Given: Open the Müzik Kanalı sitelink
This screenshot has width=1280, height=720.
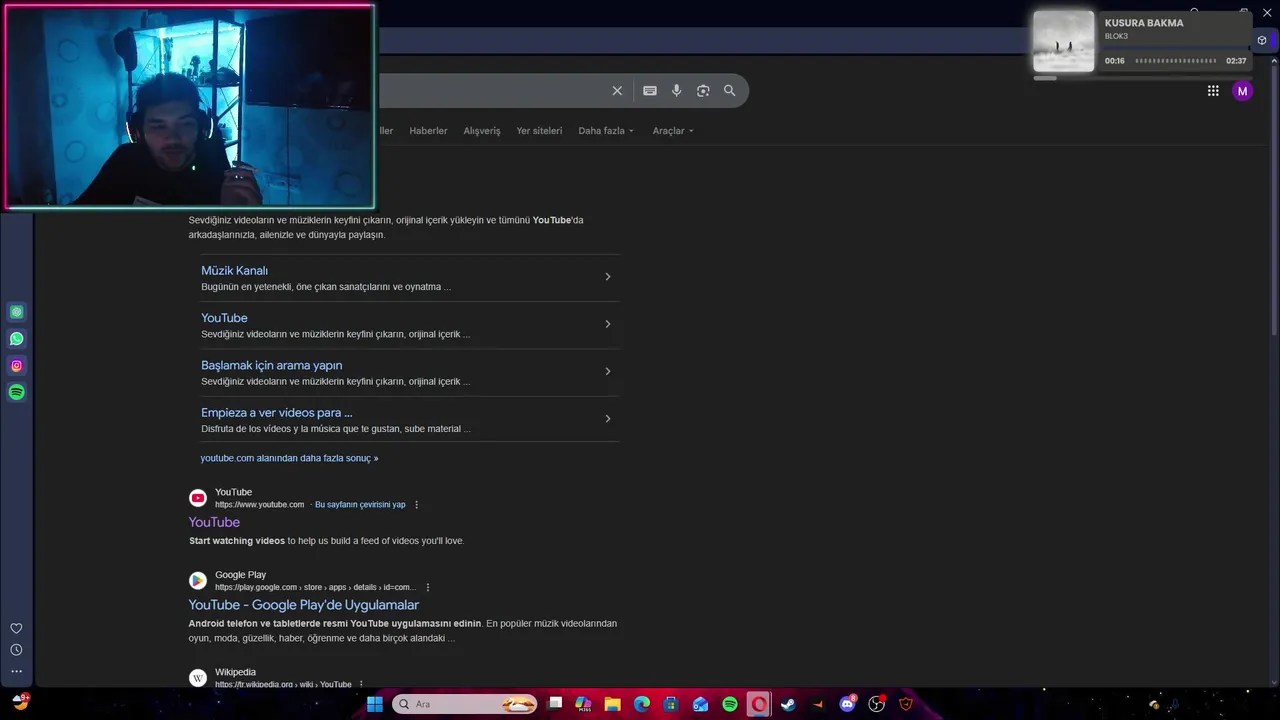Looking at the screenshot, I should pyautogui.click(x=234, y=271).
